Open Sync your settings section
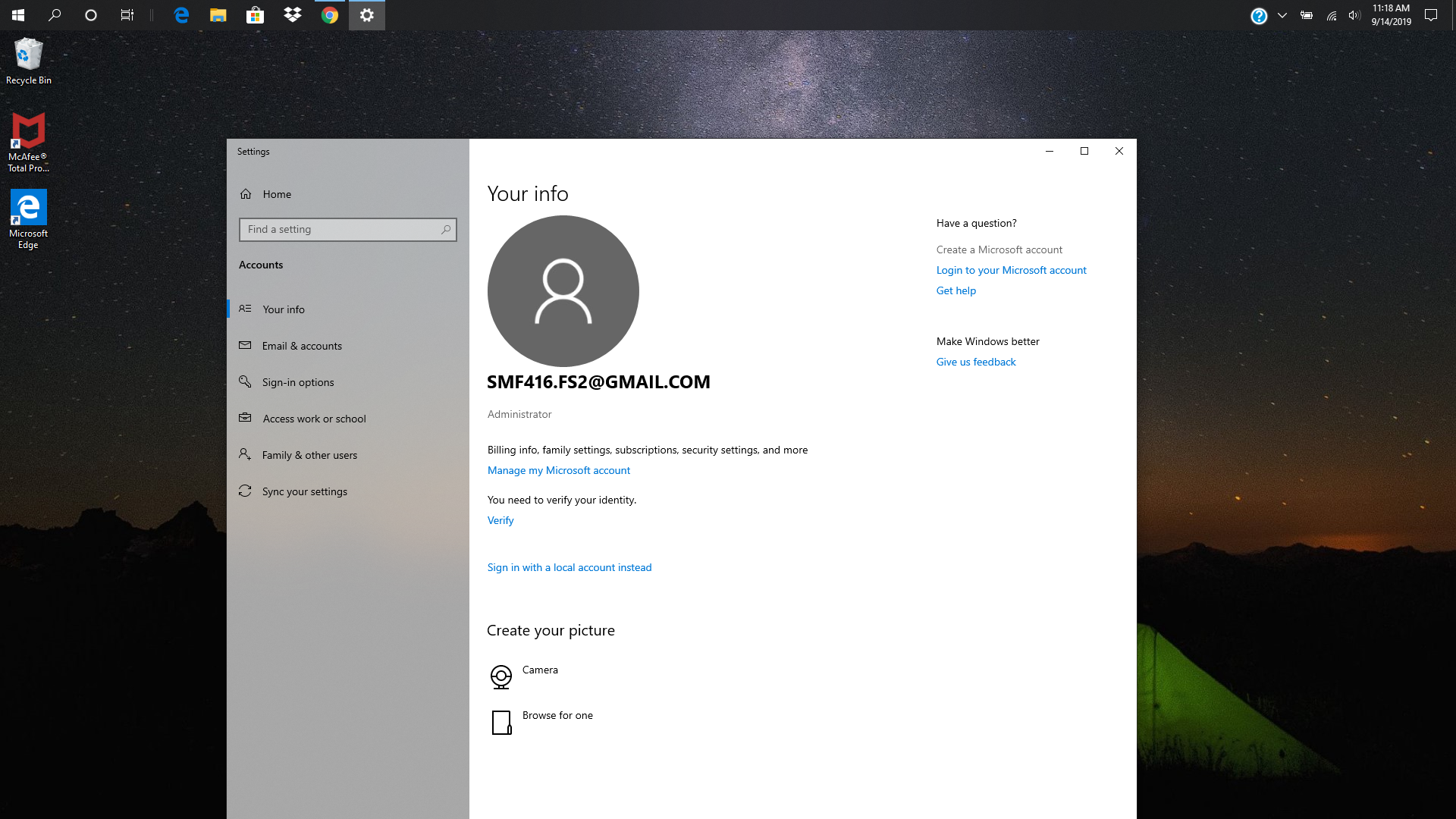 pyautogui.click(x=304, y=491)
